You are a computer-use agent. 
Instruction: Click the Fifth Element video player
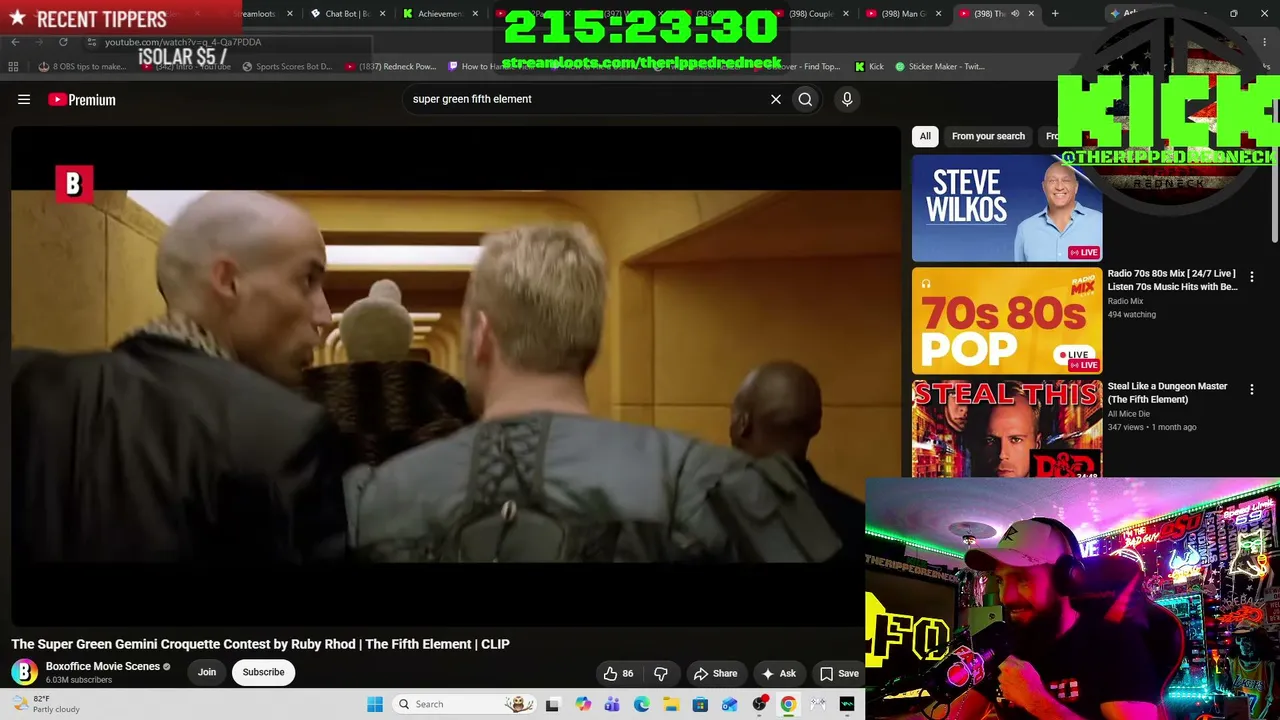[x=456, y=376]
